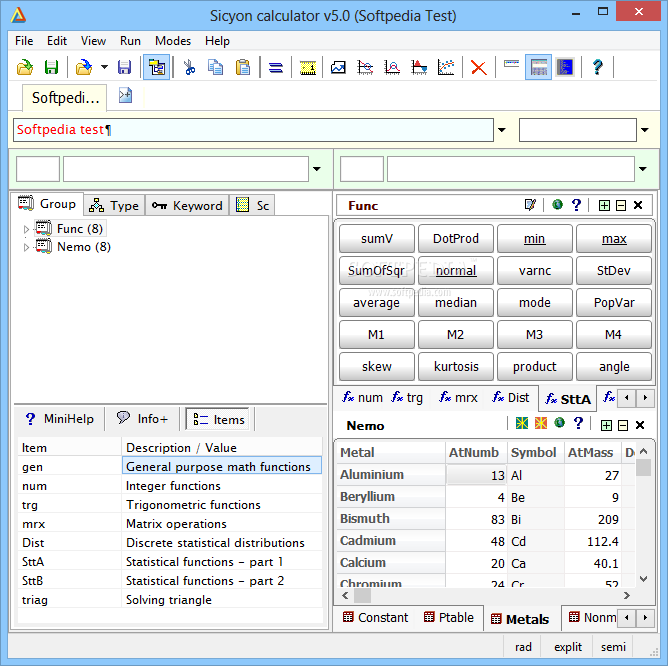Select the Aluminium row header
This screenshot has height=666, width=668.
(x=390, y=475)
